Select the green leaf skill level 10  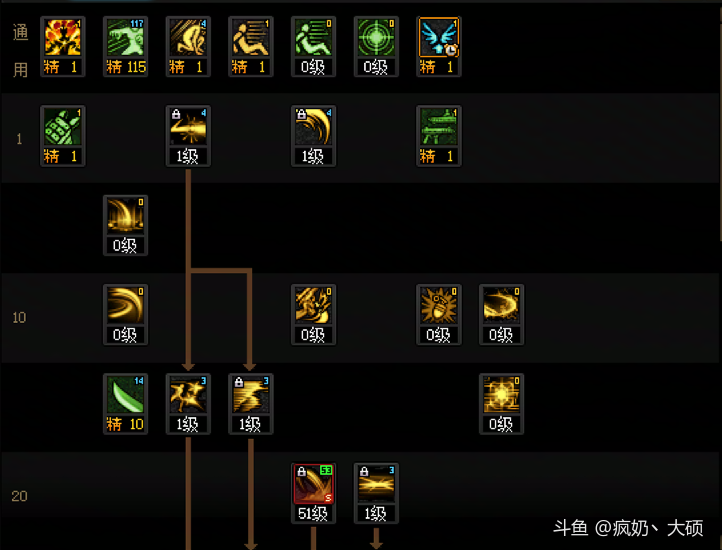coord(125,404)
